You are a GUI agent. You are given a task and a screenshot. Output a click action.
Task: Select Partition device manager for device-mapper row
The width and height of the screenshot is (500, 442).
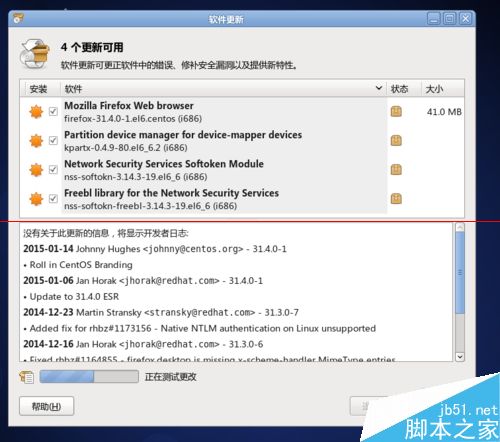[x=242, y=141]
